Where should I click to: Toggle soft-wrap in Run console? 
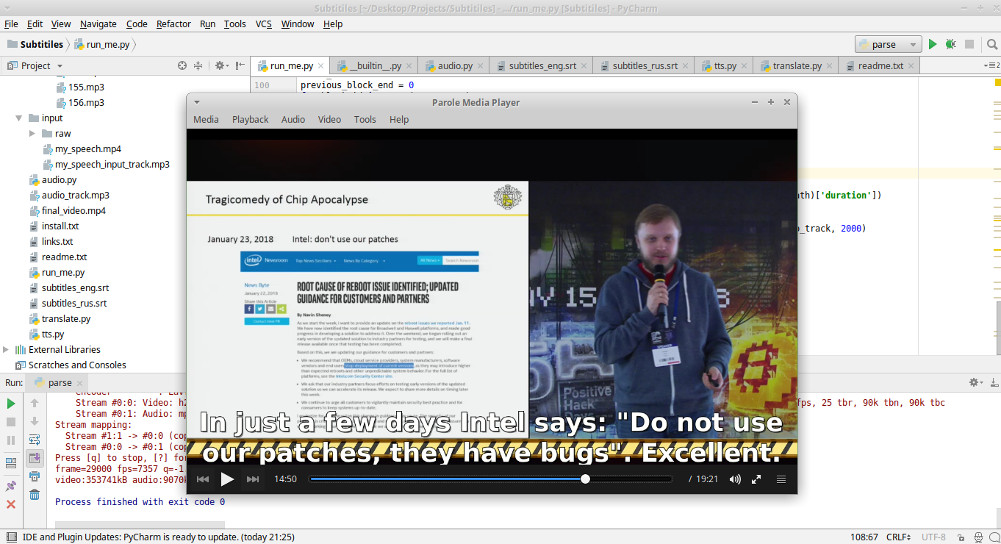click(34, 440)
